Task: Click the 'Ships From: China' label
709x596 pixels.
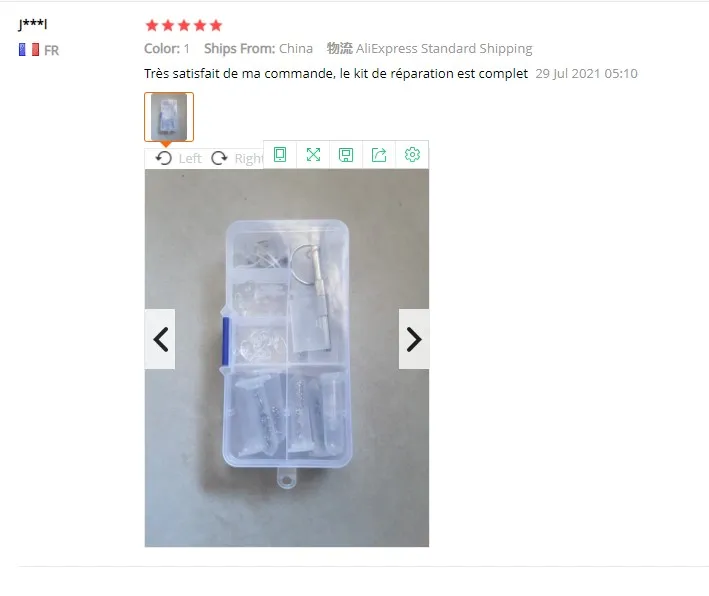Action: pyautogui.click(x=258, y=48)
